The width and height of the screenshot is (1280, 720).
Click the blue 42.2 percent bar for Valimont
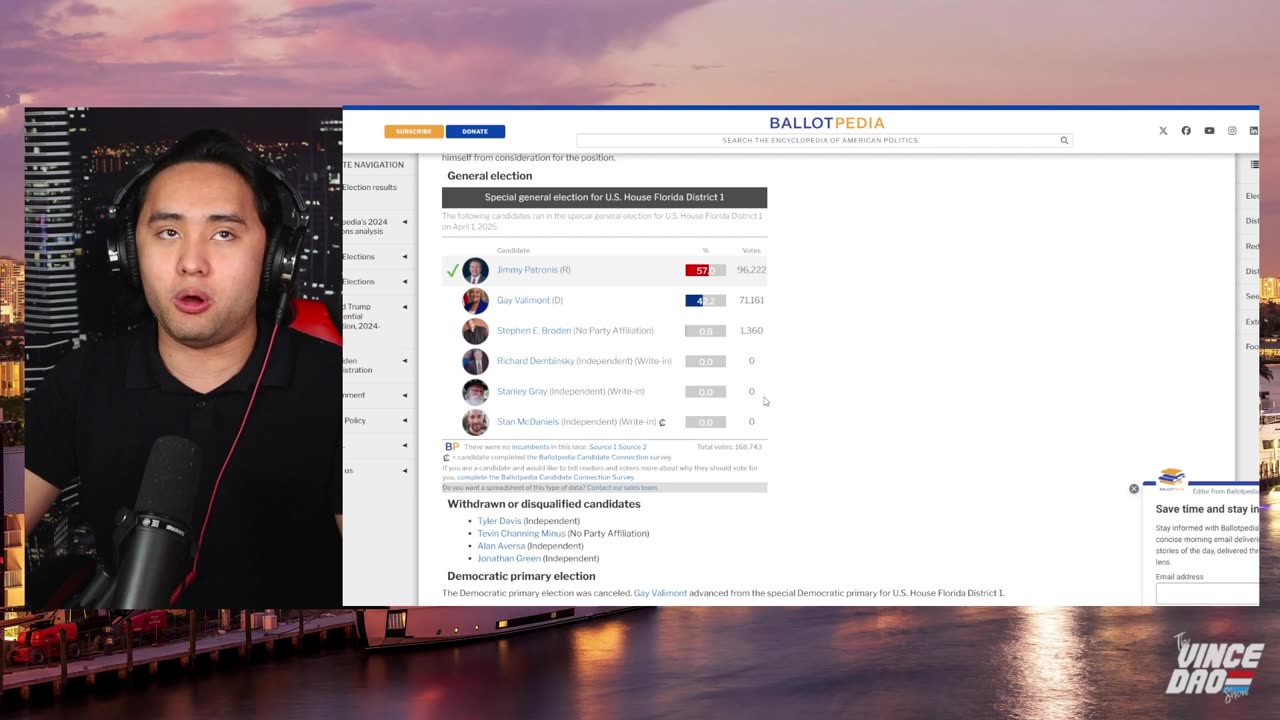click(x=705, y=300)
